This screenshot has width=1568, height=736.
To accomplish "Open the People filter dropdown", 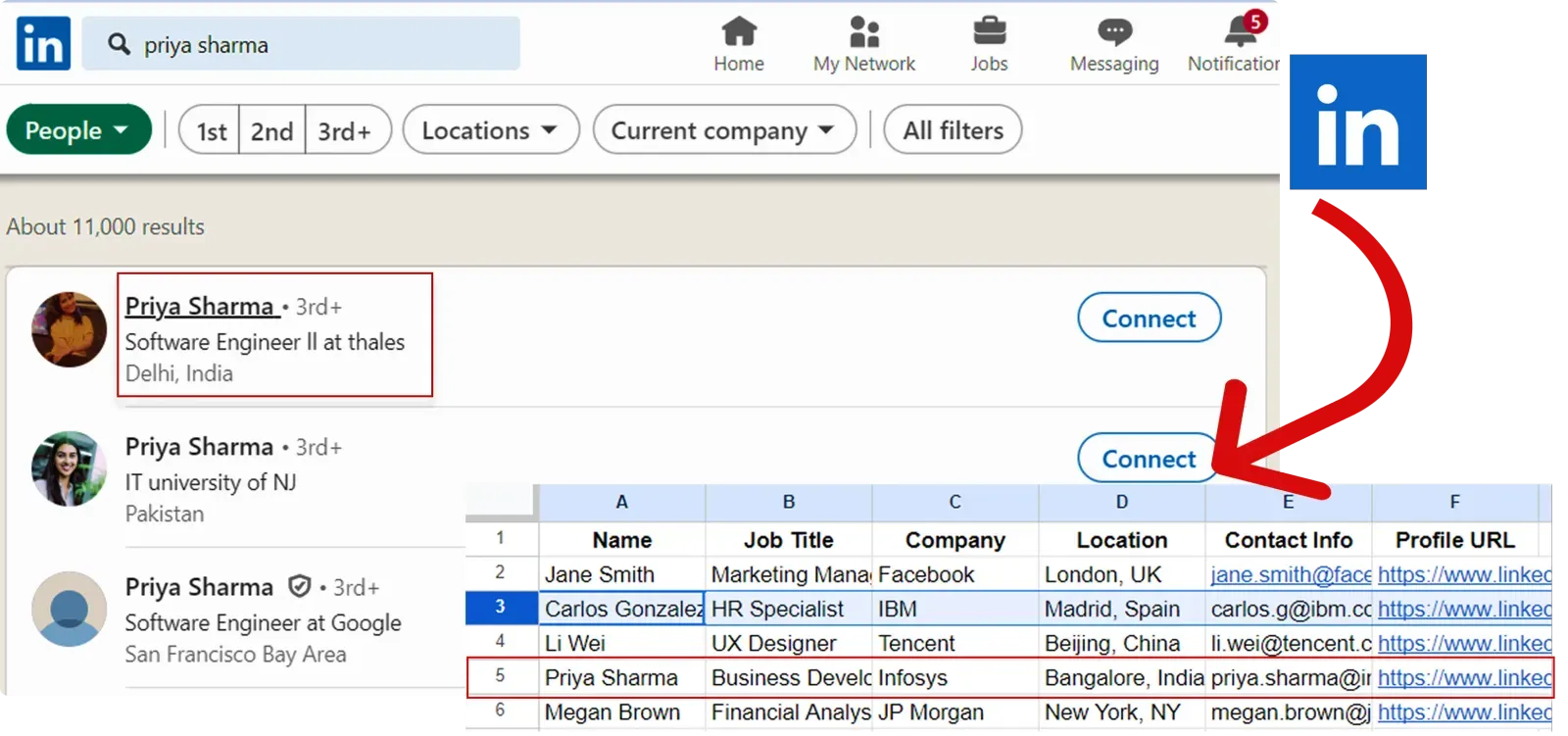I will [x=79, y=129].
